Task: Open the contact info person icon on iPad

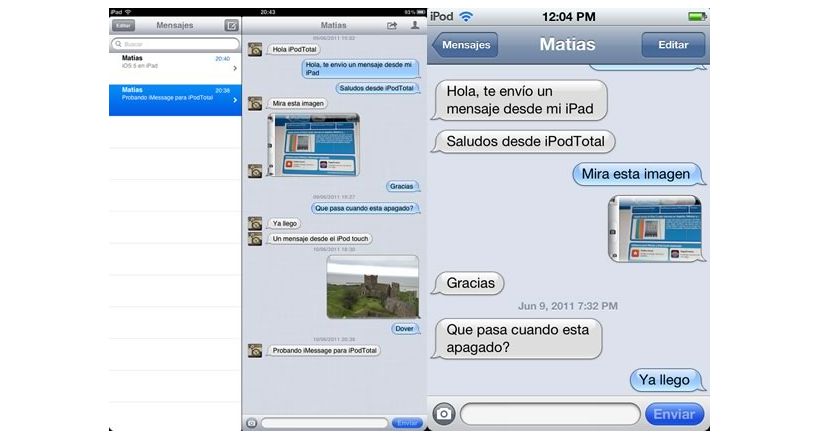Action: [x=415, y=25]
